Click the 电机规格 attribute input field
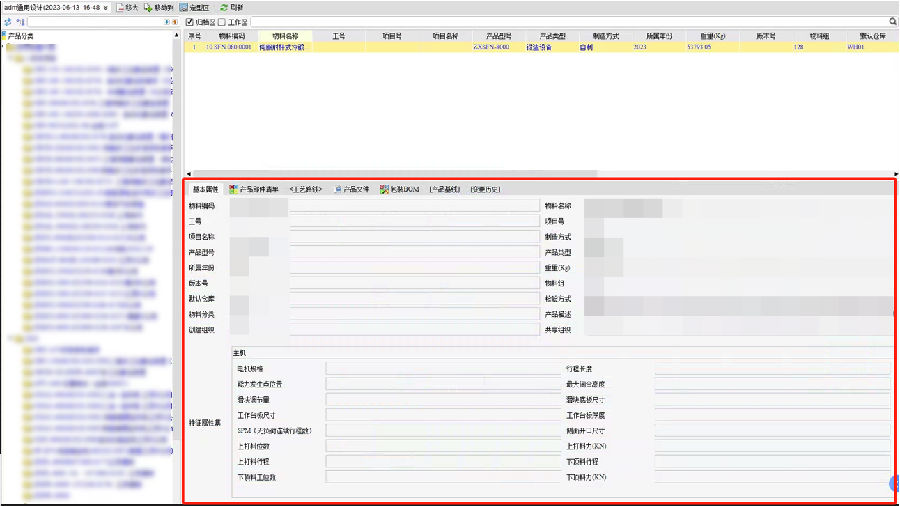Viewport: 900px width, 506px height. click(443, 368)
